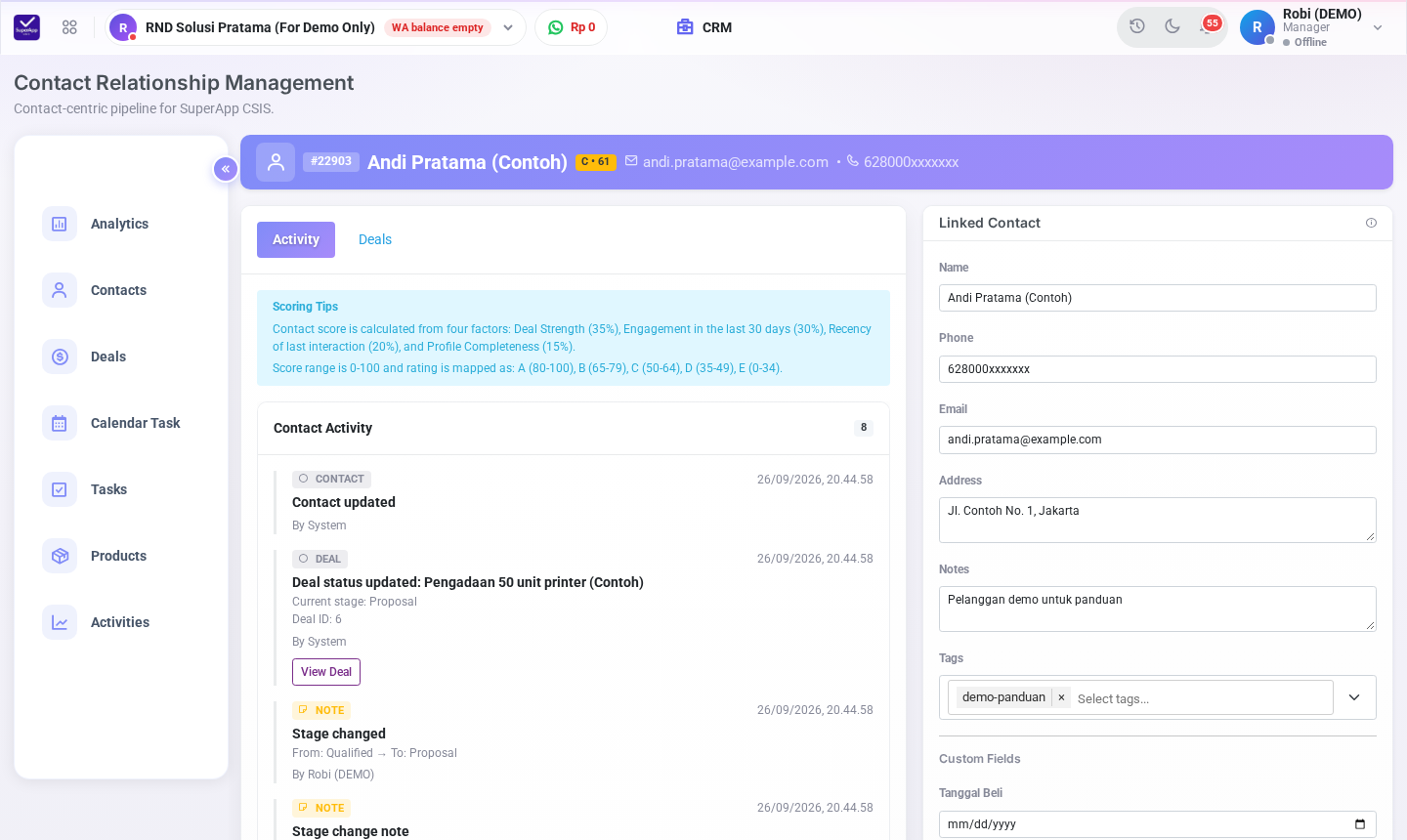The image size is (1407, 840).
Task: Click the Contact Activity count badge 8
Action: pos(864,428)
